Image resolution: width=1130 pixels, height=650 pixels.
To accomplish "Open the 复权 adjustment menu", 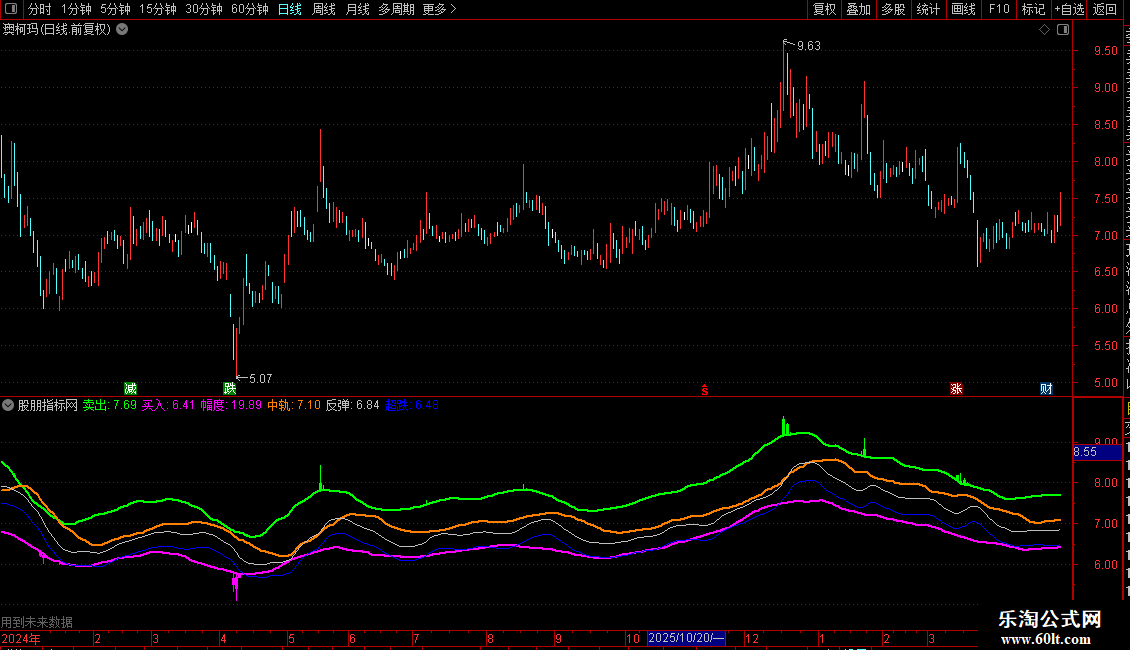I will [824, 9].
